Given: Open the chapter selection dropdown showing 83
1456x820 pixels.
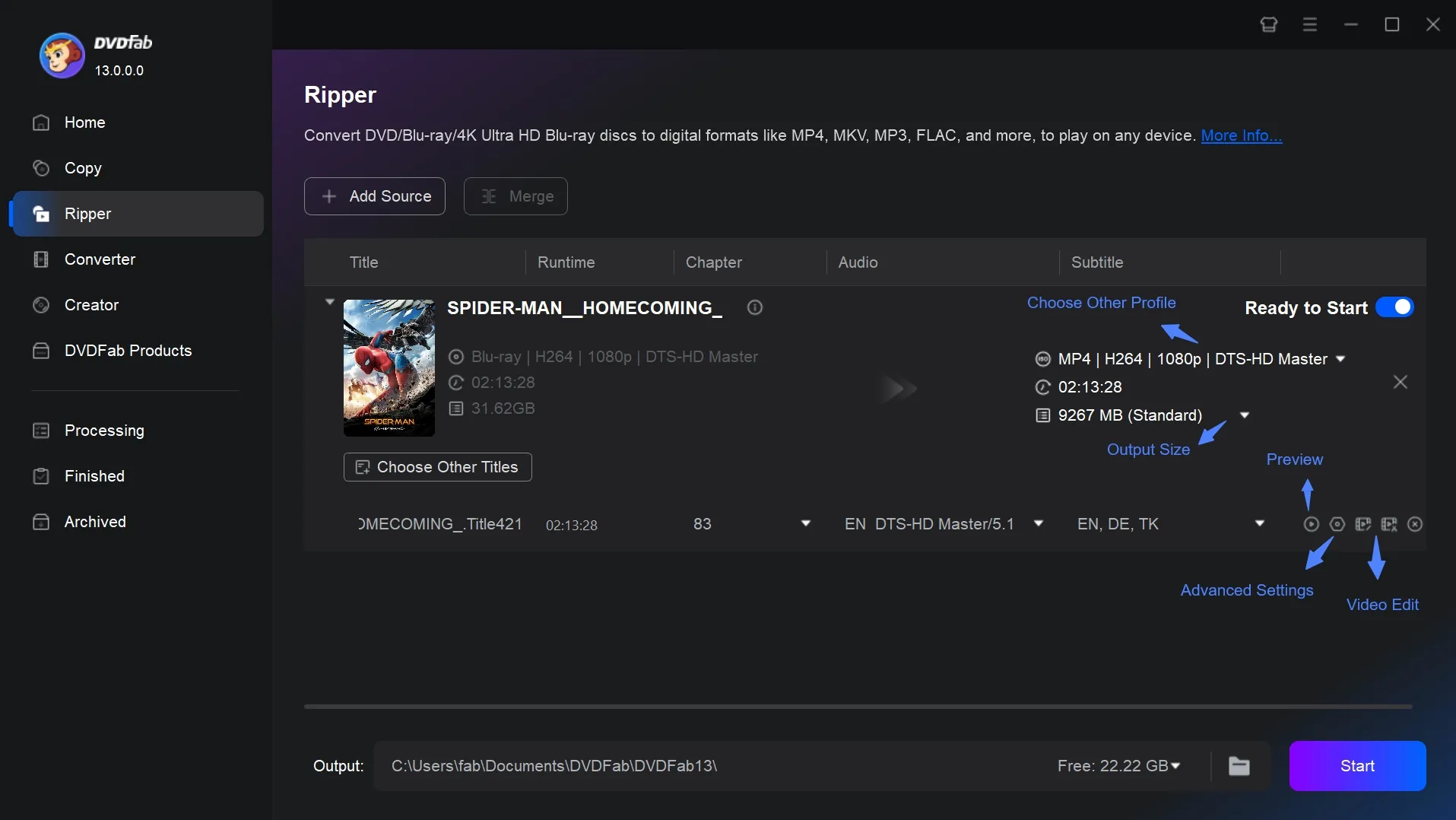Looking at the screenshot, I should pos(806,524).
